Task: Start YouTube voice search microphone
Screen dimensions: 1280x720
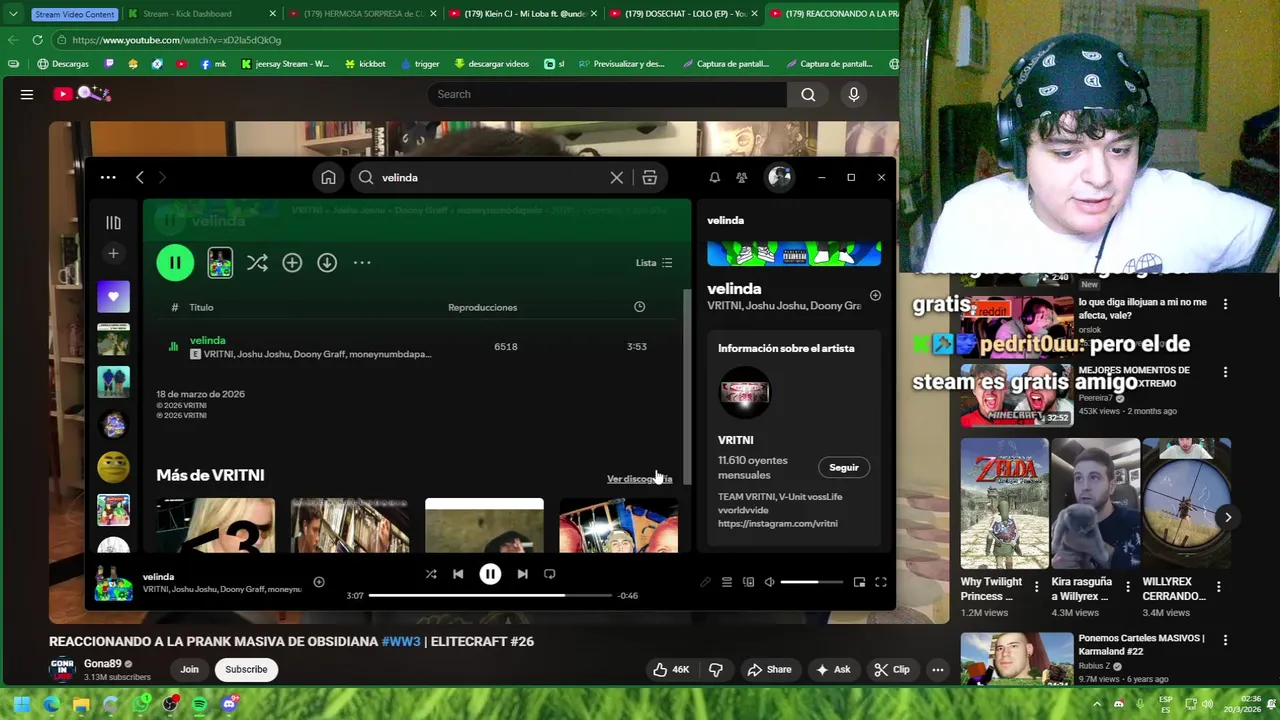Action: [x=853, y=94]
